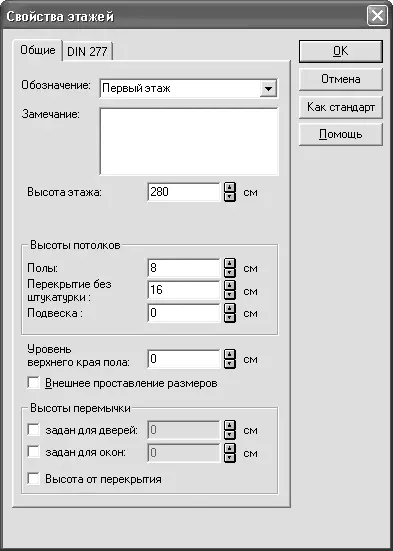The image size is (393, 551).
Task: Open help with the Помощь button
Action: (341, 134)
